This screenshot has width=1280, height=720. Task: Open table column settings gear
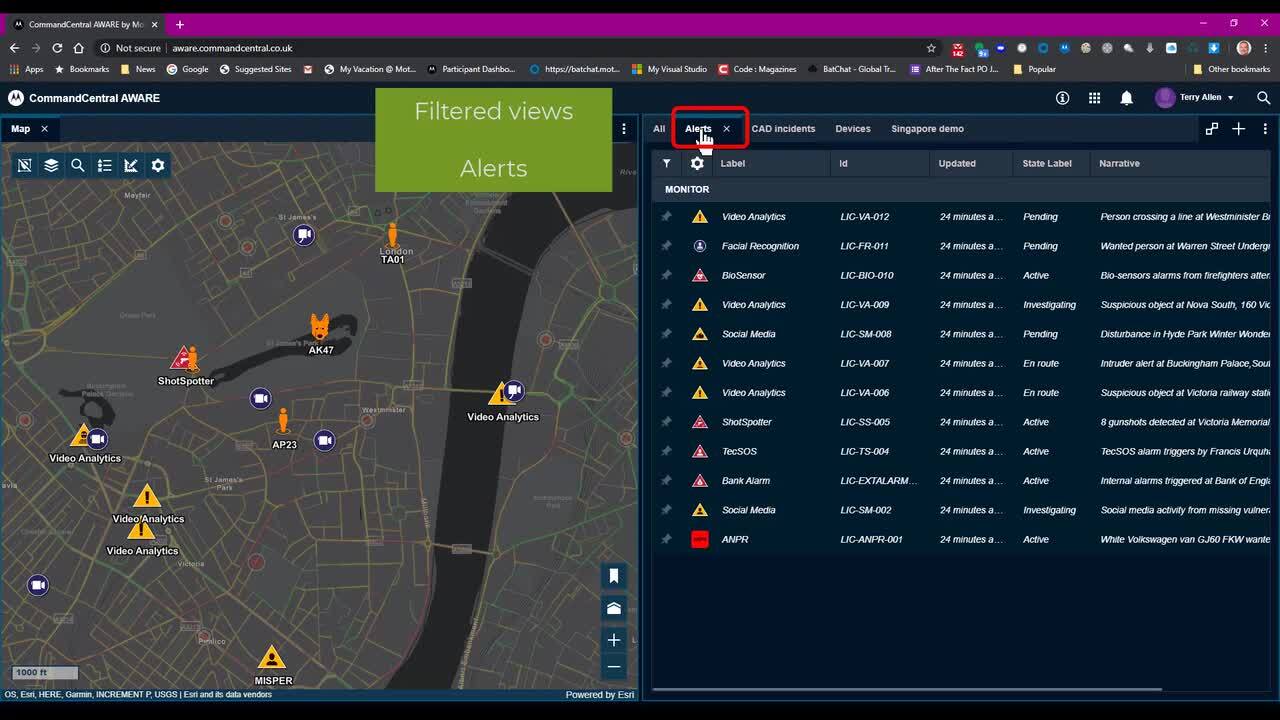pyautogui.click(x=697, y=163)
